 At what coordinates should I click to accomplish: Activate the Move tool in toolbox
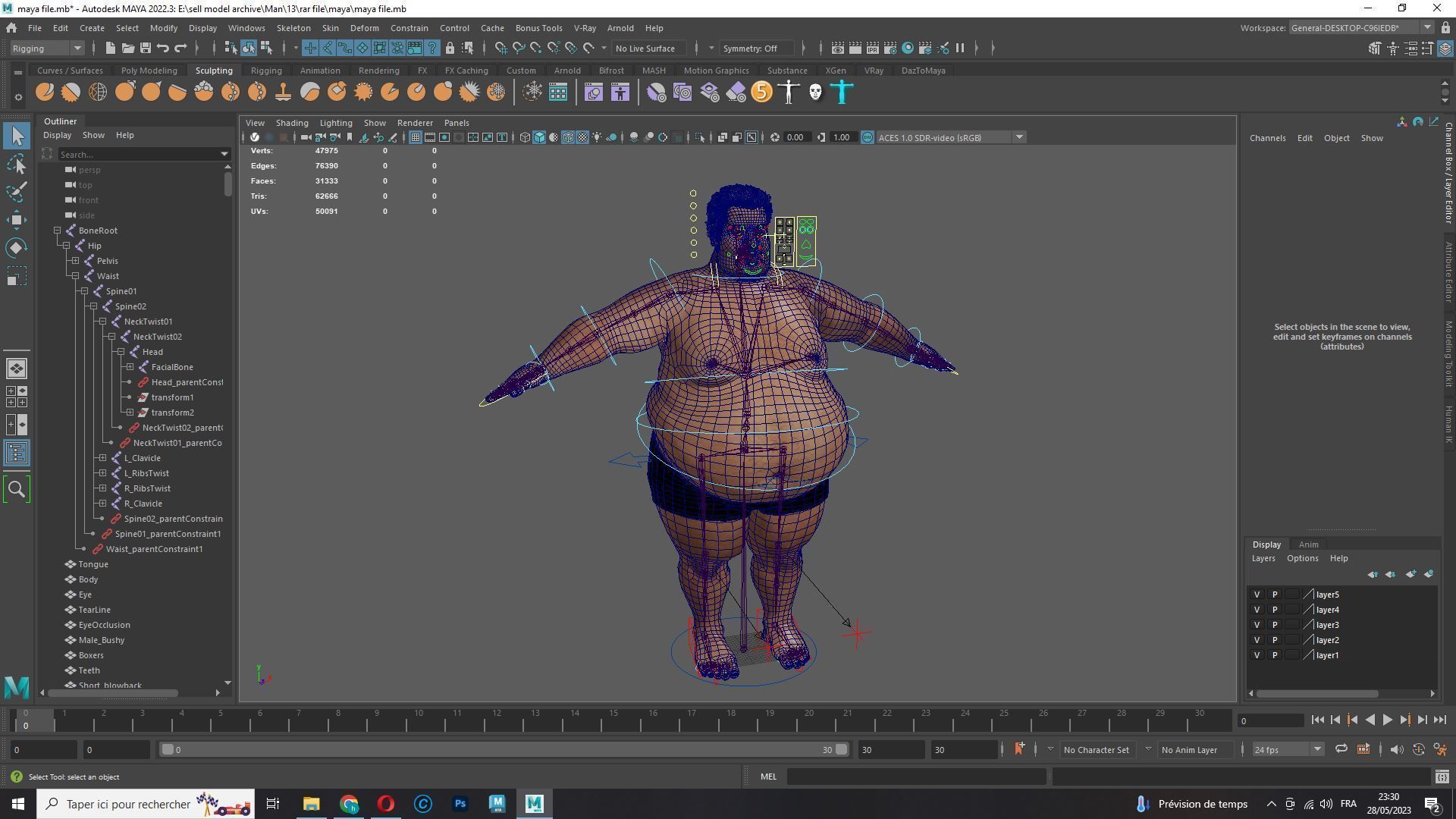click(x=17, y=220)
